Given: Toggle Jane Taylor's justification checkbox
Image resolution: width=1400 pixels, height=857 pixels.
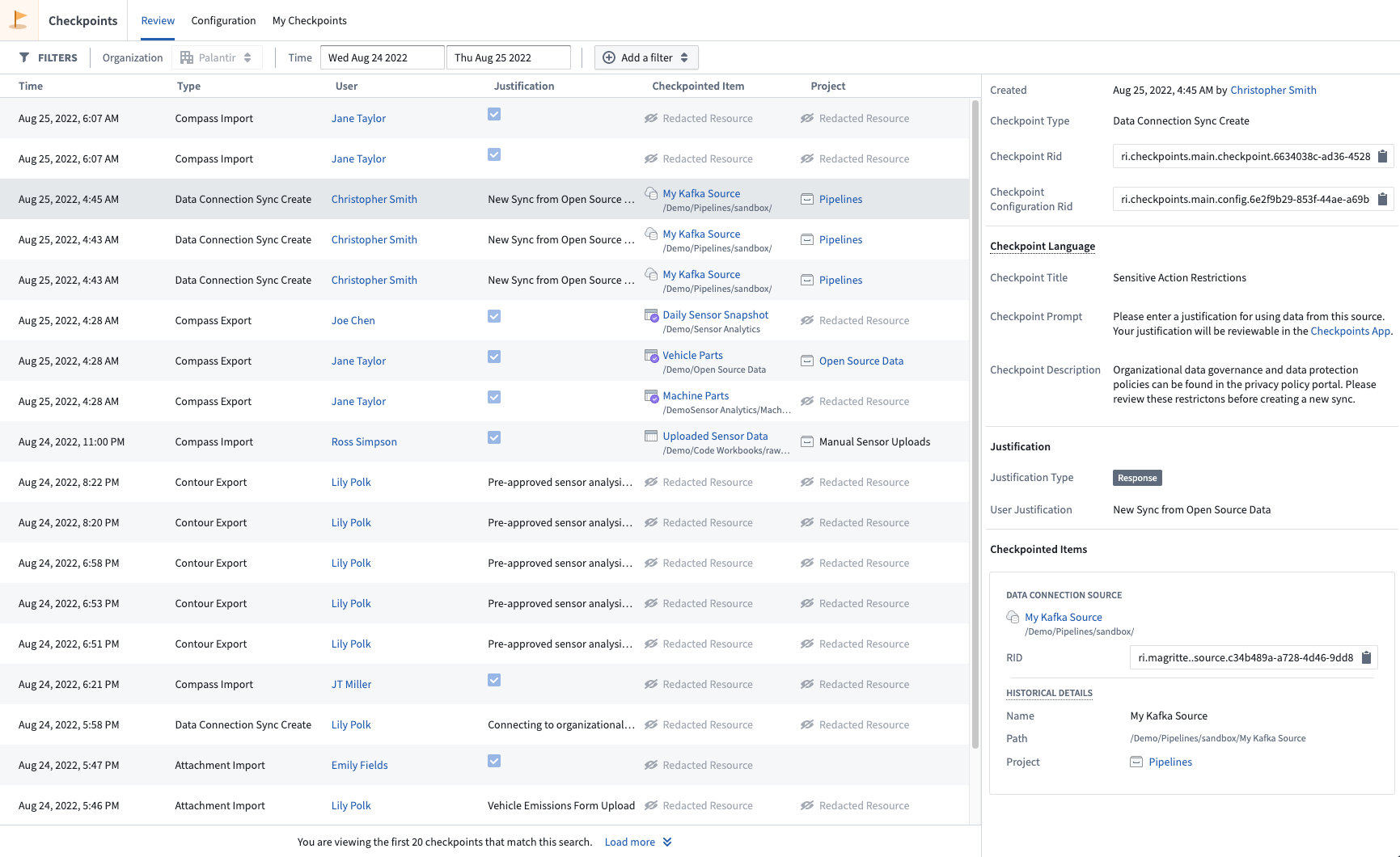Looking at the screenshot, I should pos(493,114).
